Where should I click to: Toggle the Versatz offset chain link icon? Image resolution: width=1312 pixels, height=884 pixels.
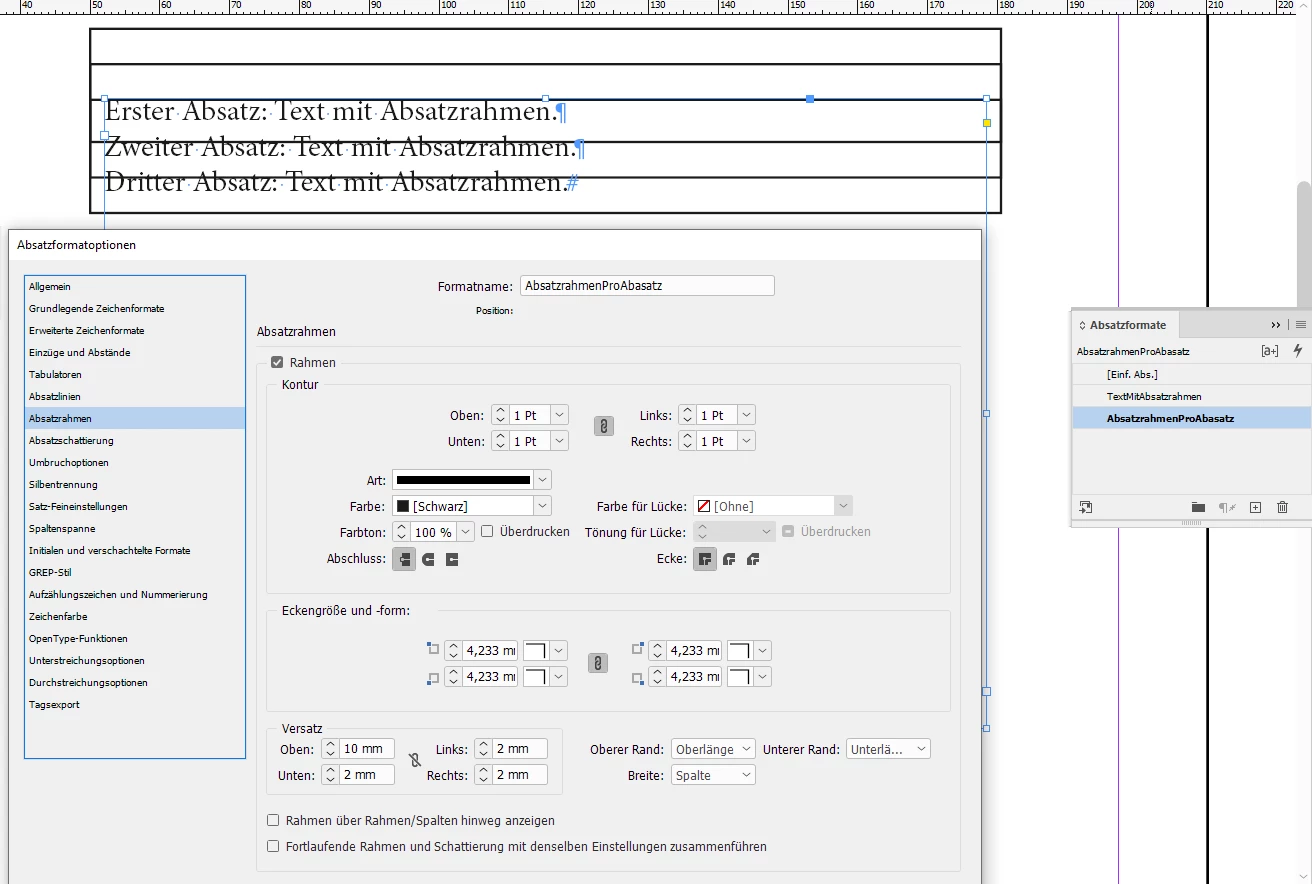(415, 761)
